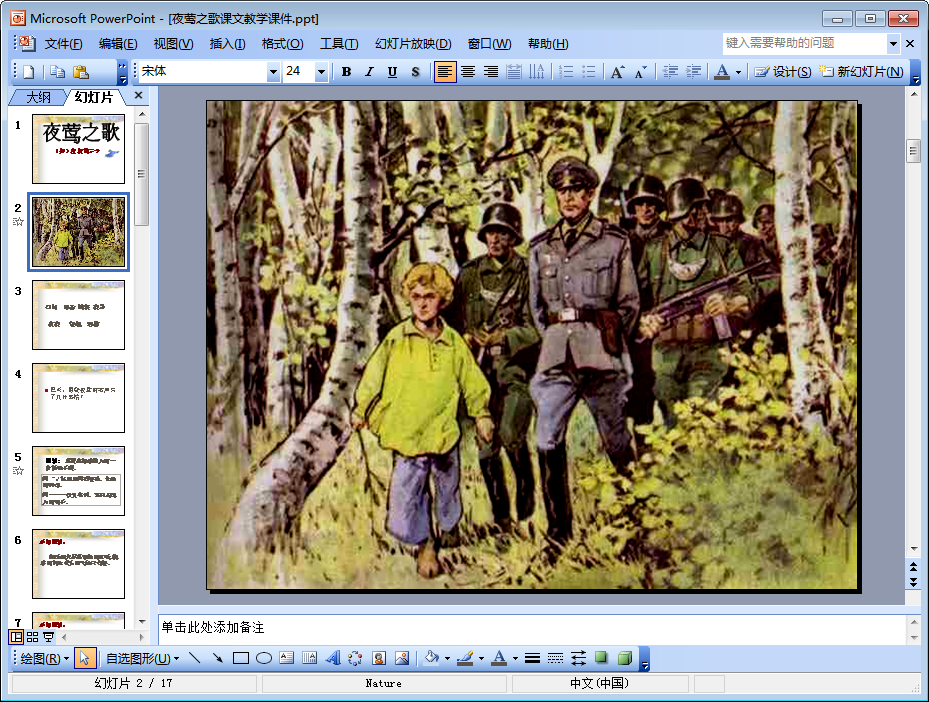Enable left text alignment
This screenshot has width=929, height=702.
[444, 72]
